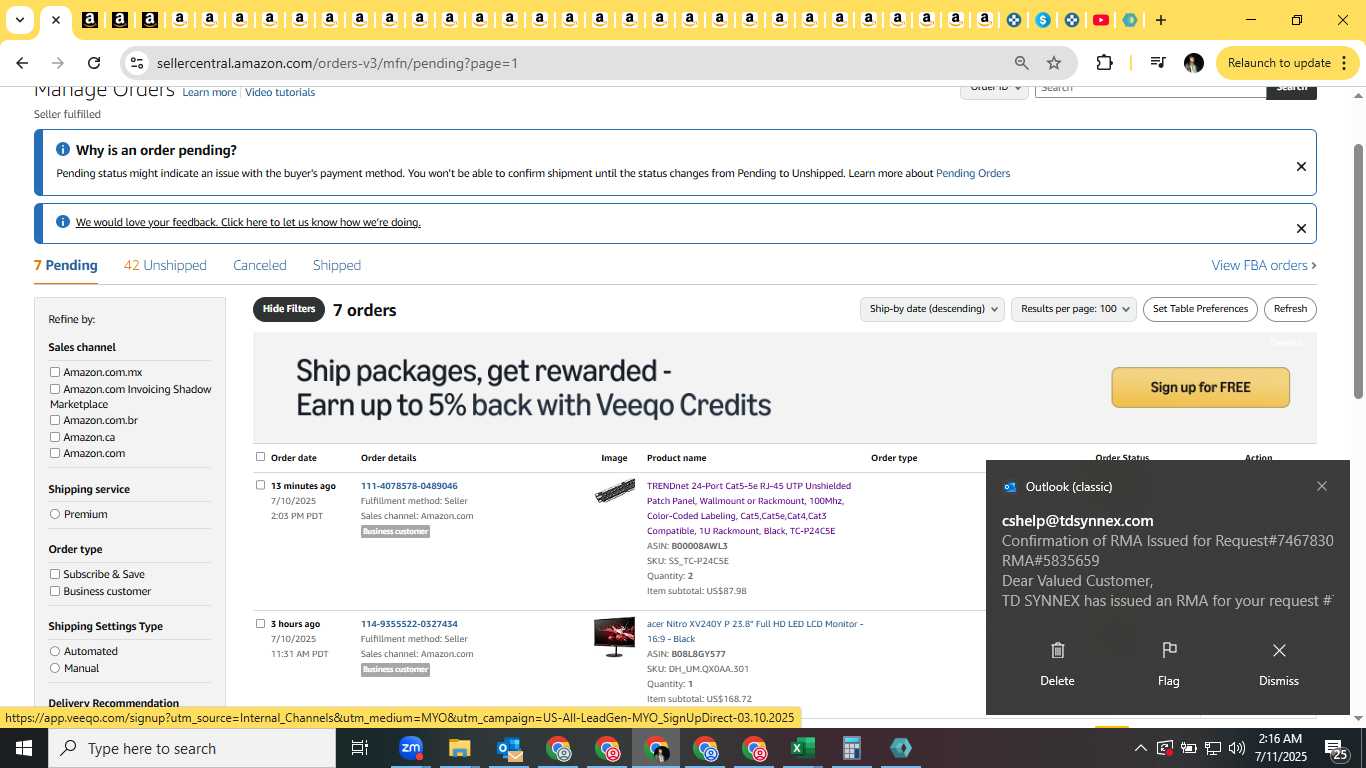
Task: Flag the email in Outlook notification
Action: click(1168, 664)
